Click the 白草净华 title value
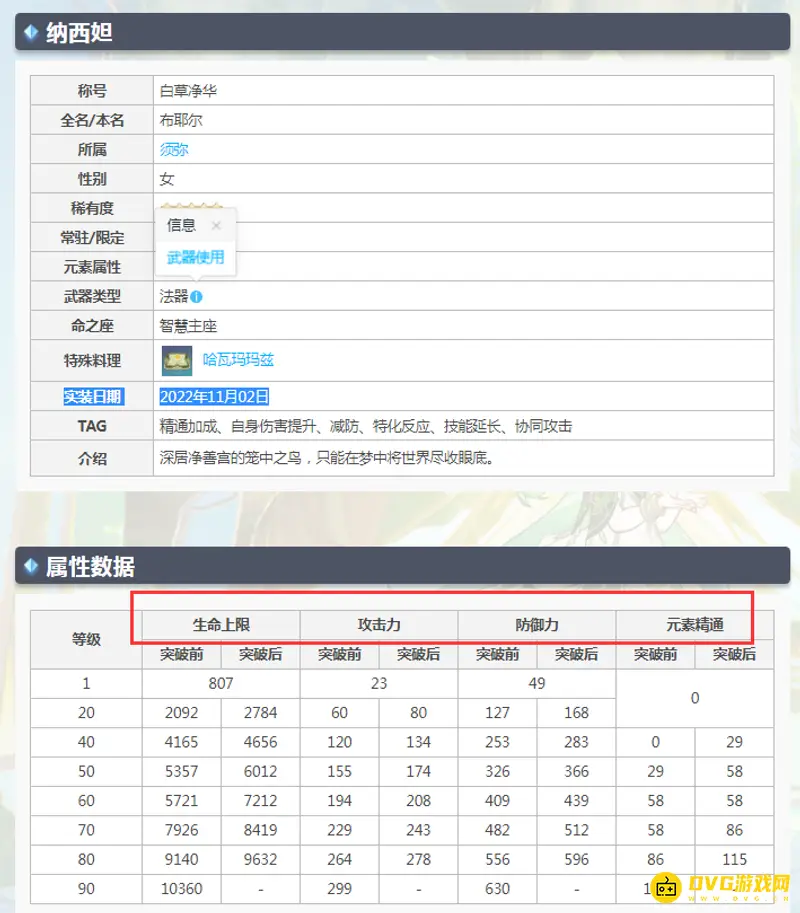This screenshot has width=800, height=913. coord(188,91)
